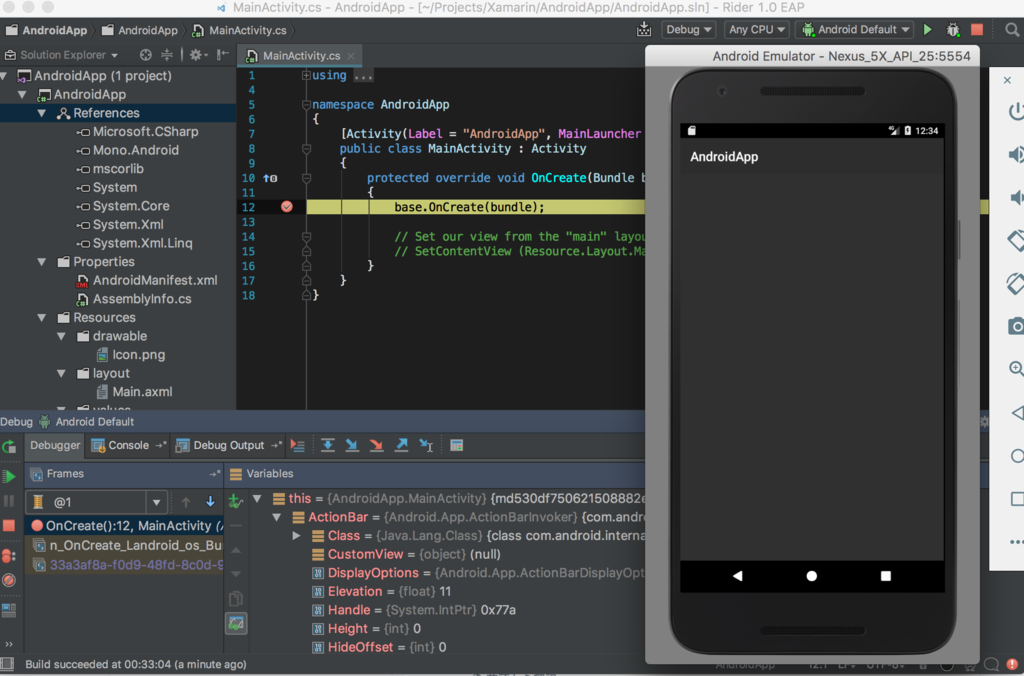The width and height of the screenshot is (1024, 676).
Task: Click the emulator side toolbar power button
Action: pos(1016,111)
